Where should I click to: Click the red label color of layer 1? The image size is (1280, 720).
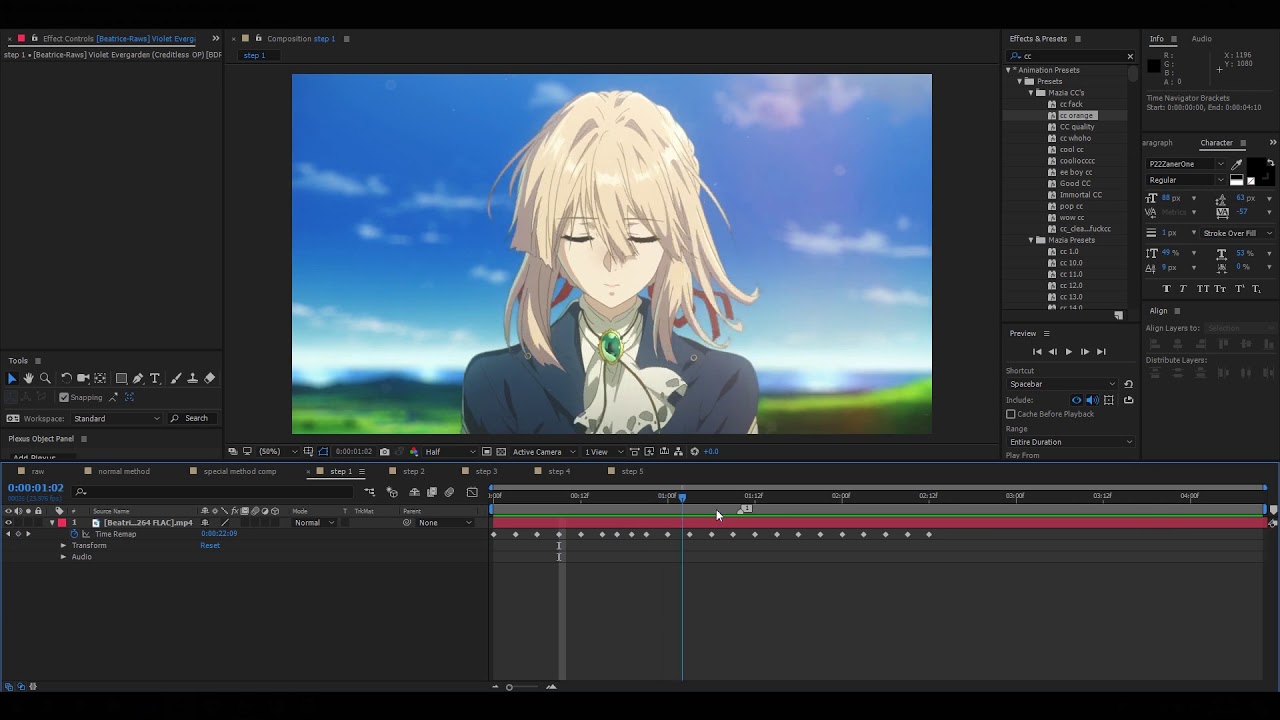(62, 523)
